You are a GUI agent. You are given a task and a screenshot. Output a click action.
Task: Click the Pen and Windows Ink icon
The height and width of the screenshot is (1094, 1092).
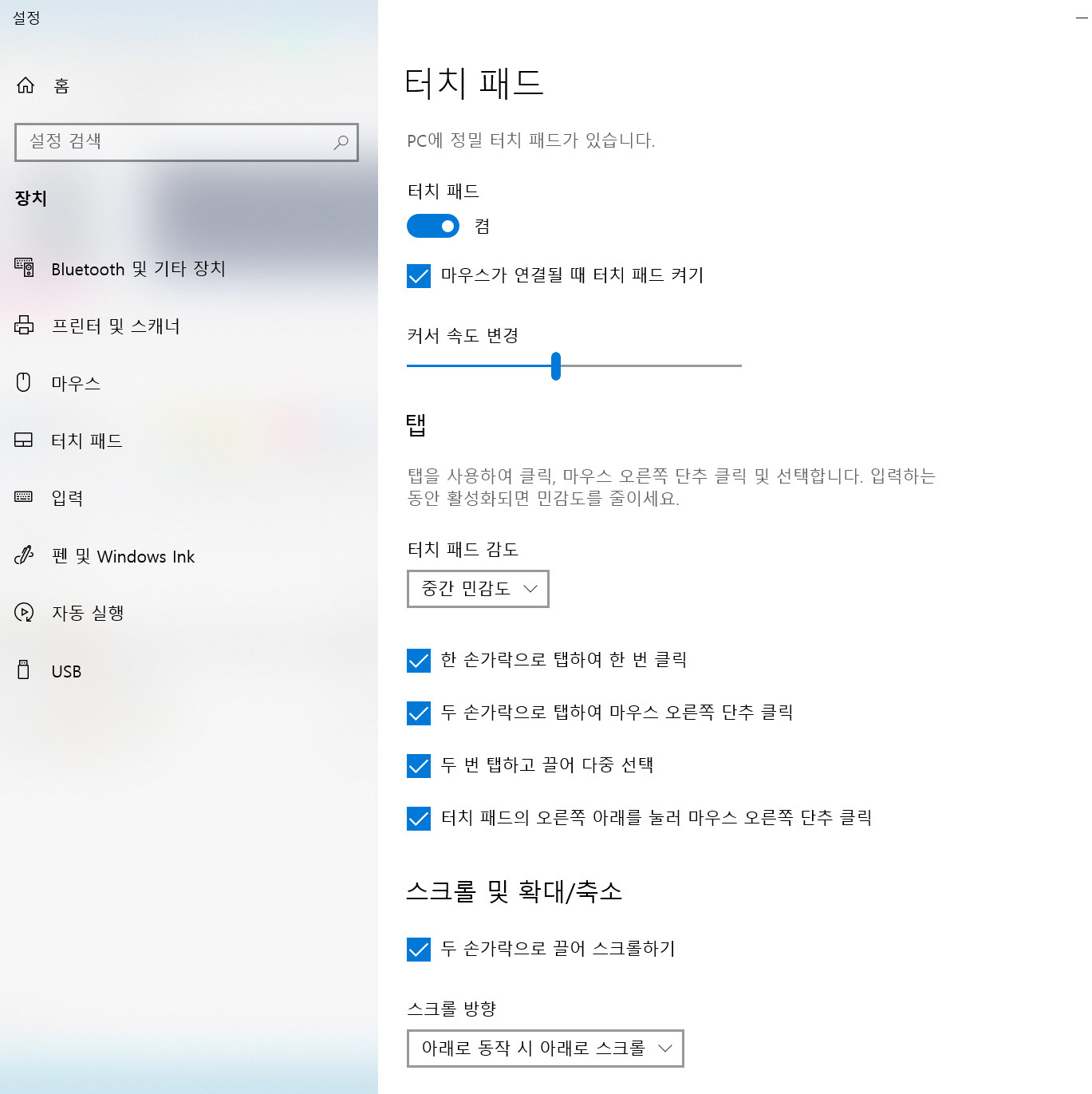pos(24,555)
